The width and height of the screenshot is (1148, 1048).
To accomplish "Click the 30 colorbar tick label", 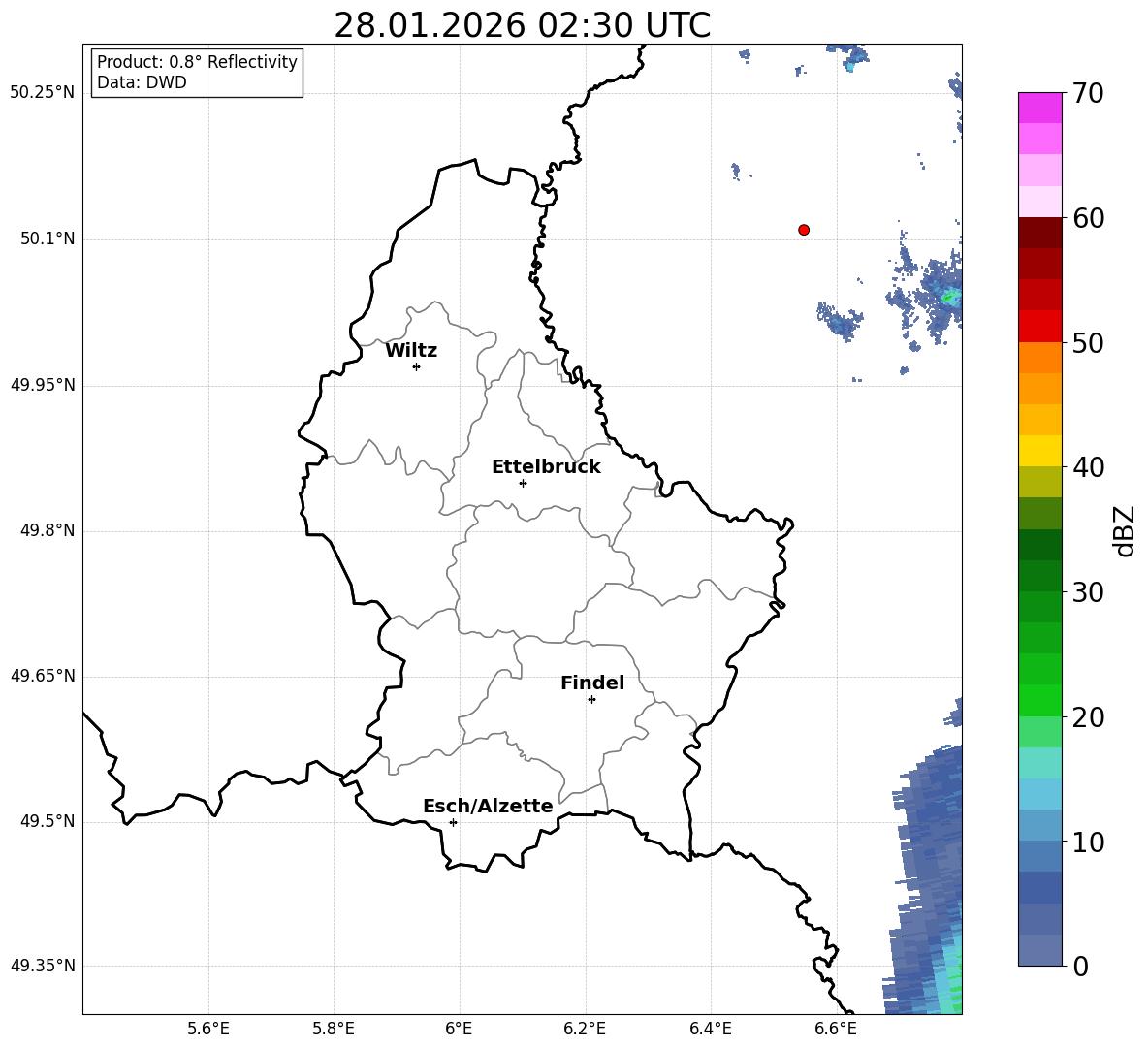I will point(1088,592).
